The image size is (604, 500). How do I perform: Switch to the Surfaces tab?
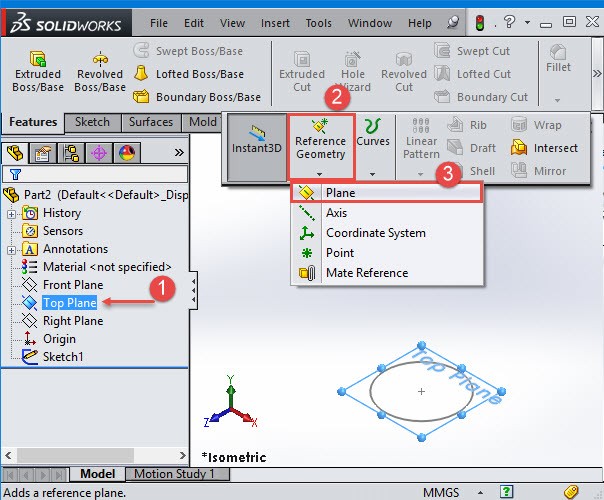pyautogui.click(x=151, y=122)
